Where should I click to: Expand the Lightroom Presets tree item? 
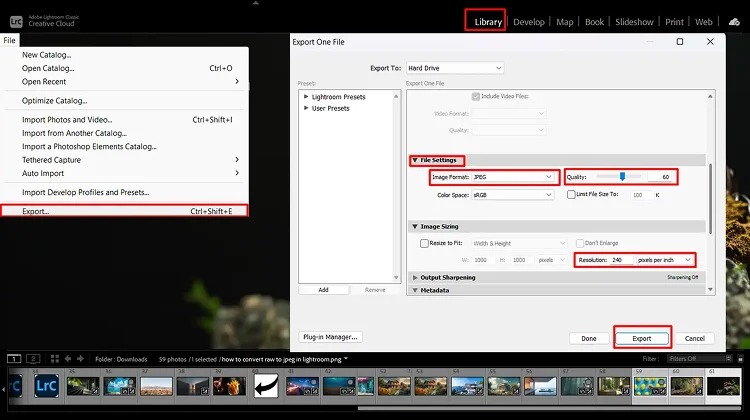[x=306, y=97]
